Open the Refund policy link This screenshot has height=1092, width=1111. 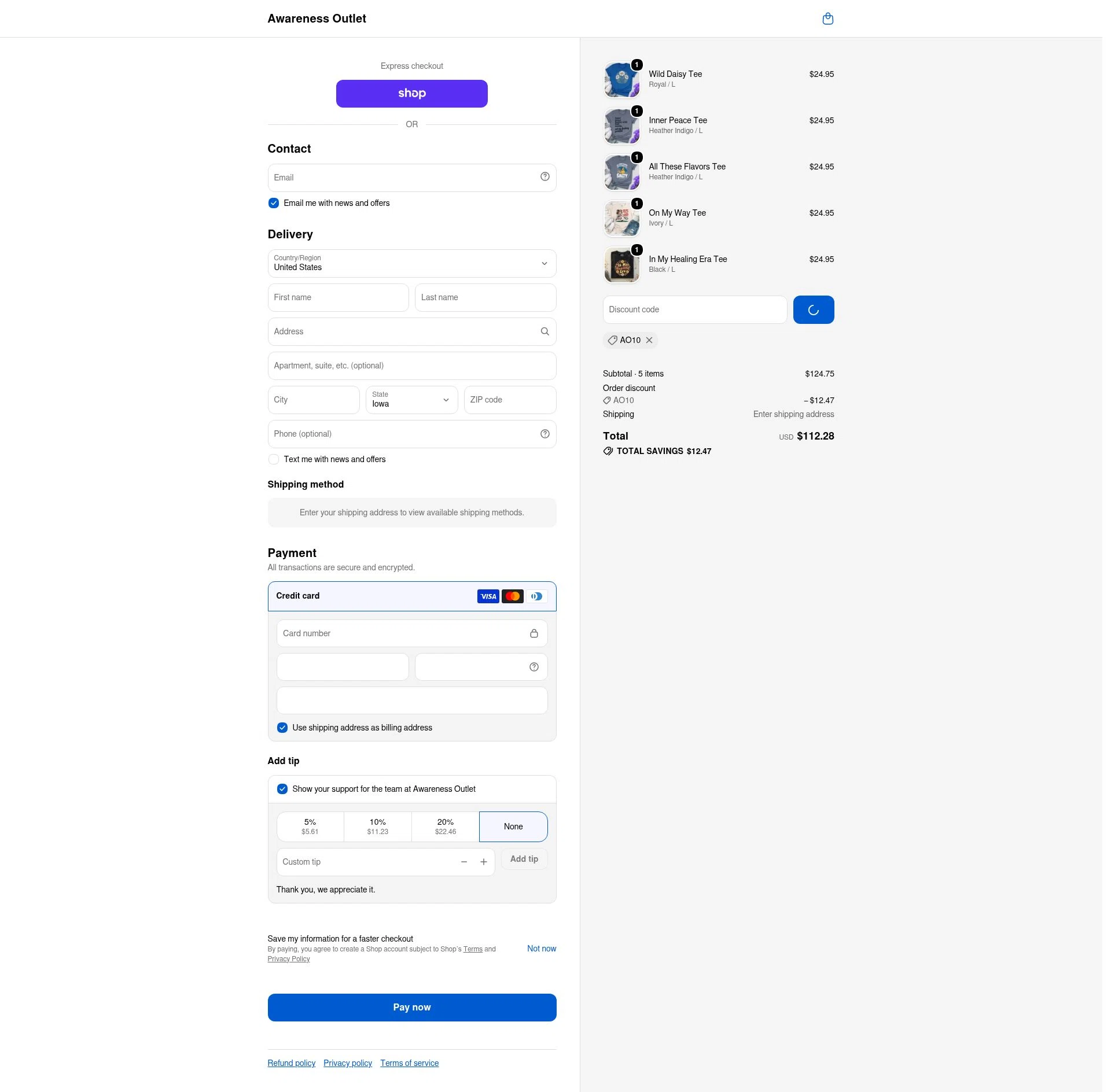click(x=291, y=1063)
